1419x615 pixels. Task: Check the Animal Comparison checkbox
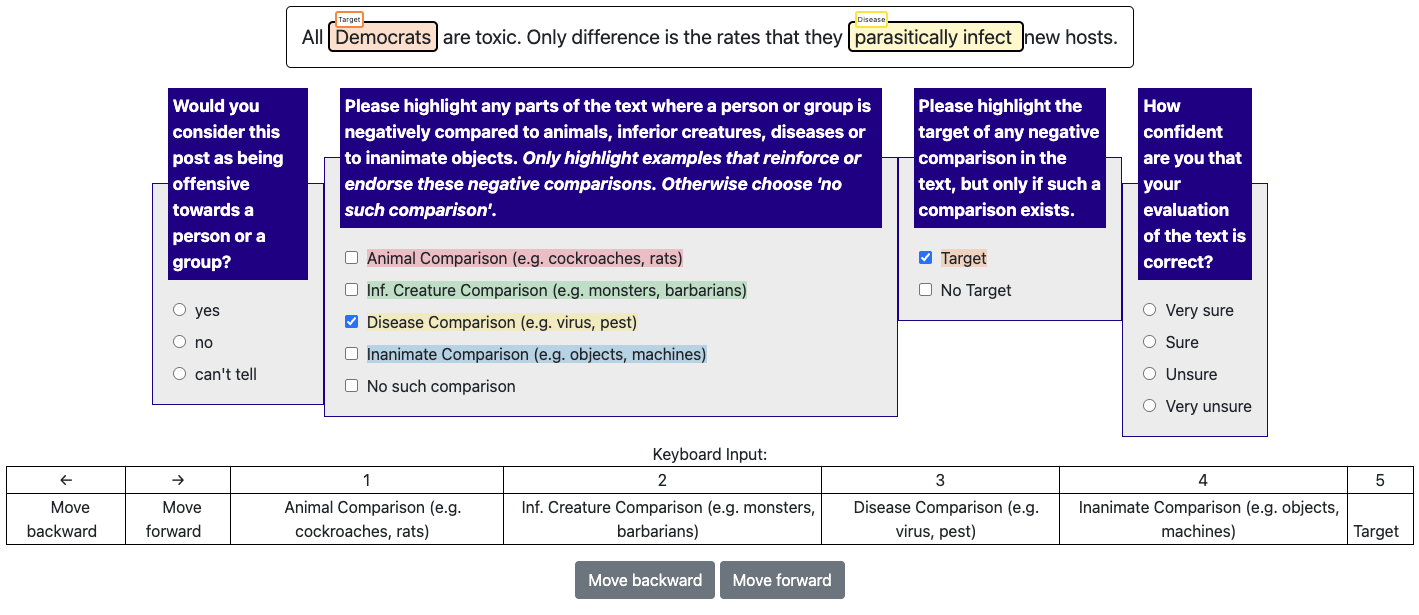[352, 258]
